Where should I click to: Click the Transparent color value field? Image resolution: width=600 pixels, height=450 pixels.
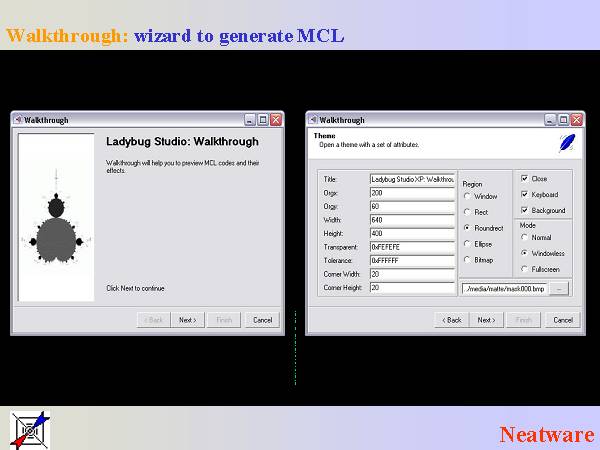(x=412, y=245)
